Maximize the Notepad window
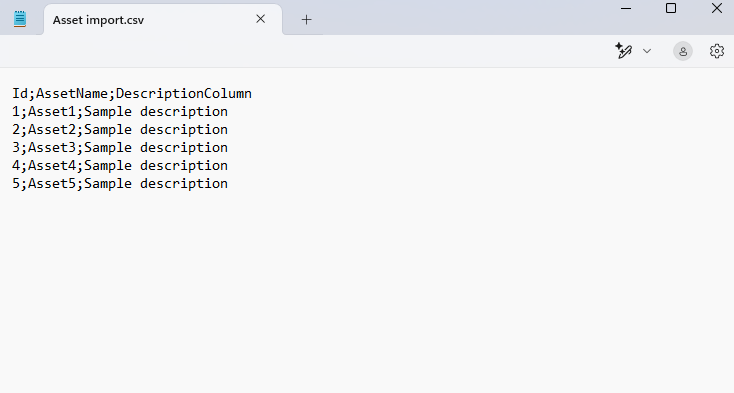The image size is (734, 393). click(x=671, y=8)
